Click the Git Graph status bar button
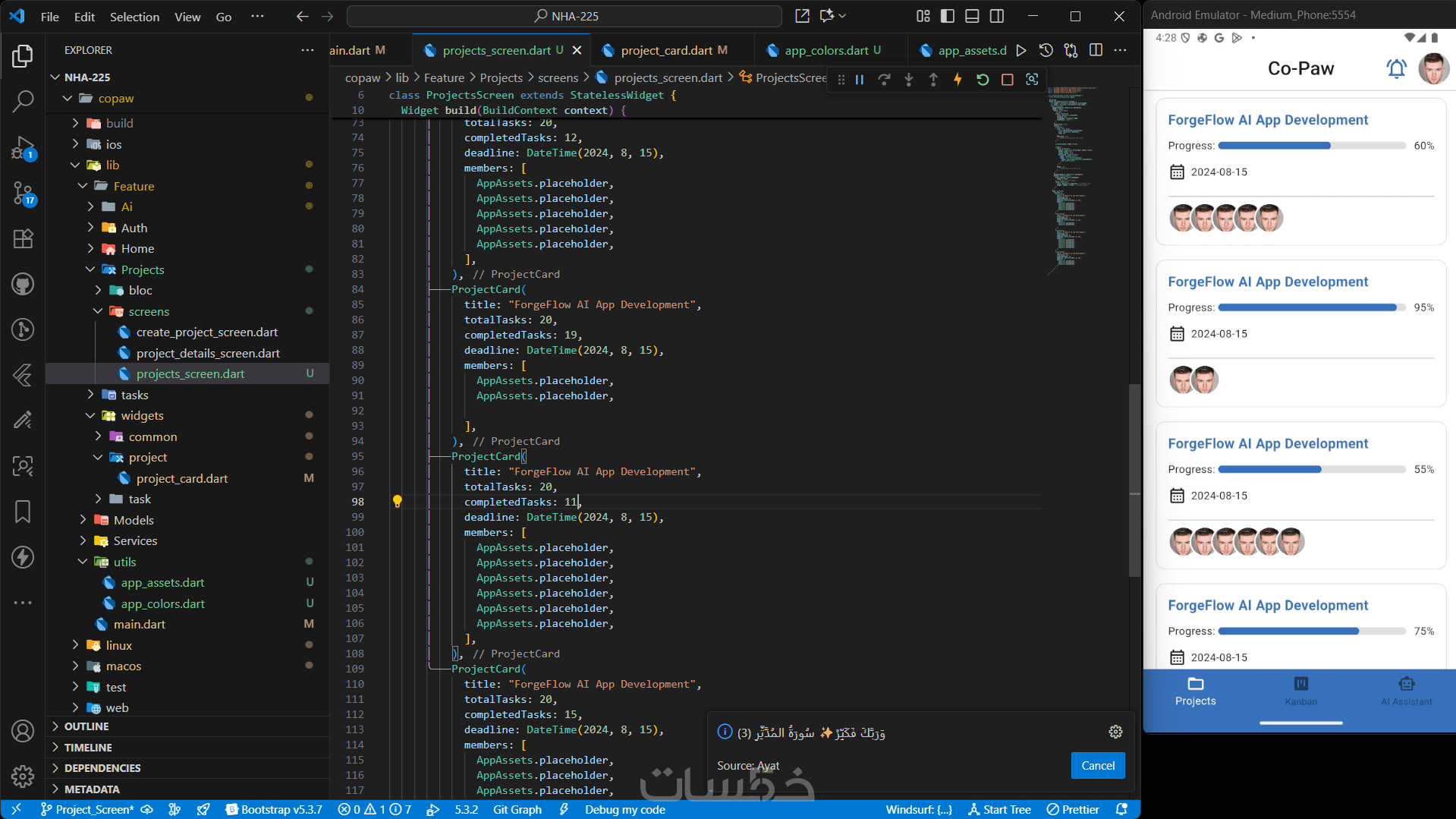 coord(517,809)
